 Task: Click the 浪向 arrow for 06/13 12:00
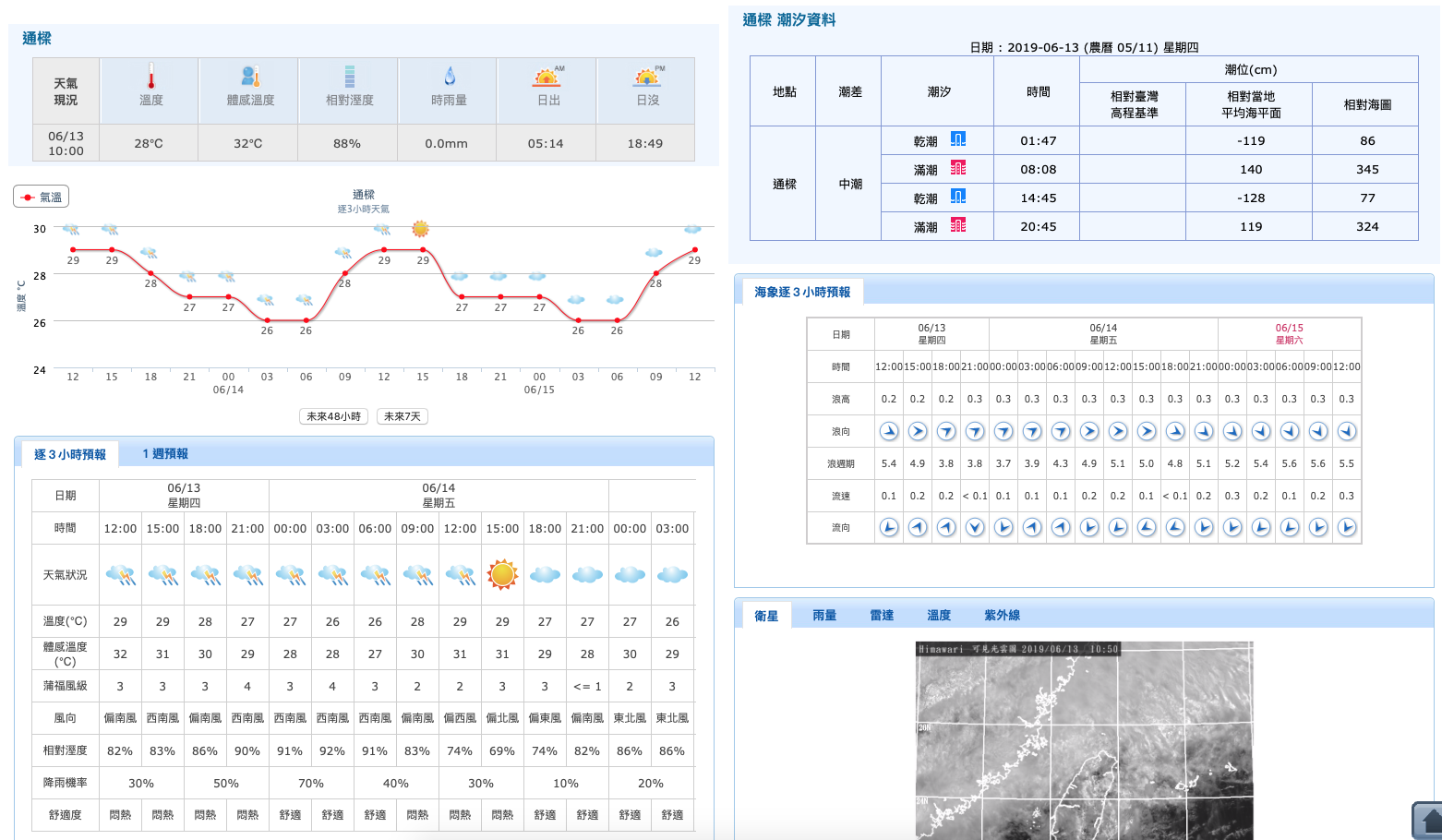coord(889,431)
